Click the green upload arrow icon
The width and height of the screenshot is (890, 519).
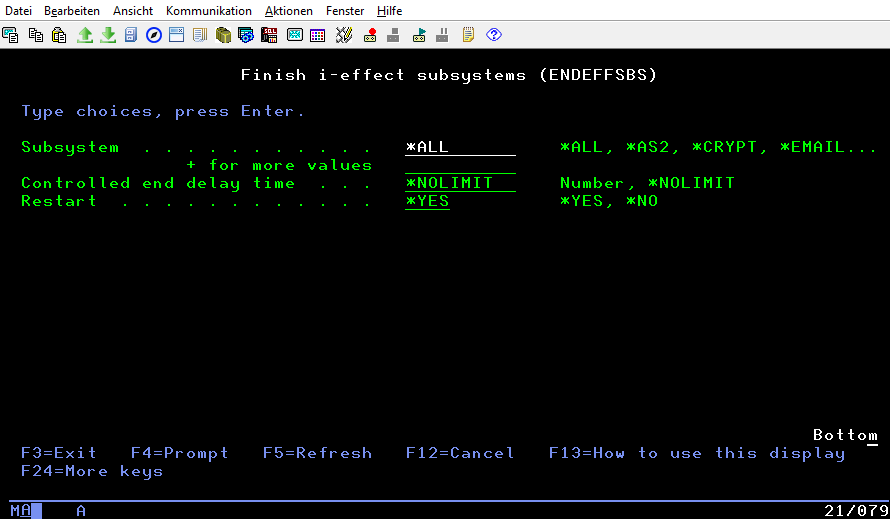click(85, 35)
